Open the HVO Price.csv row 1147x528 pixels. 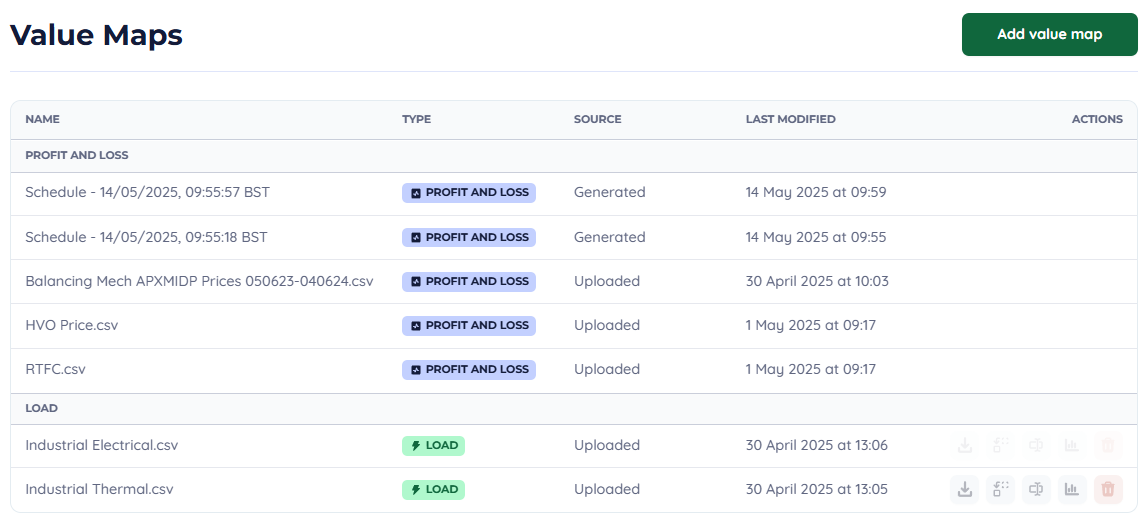[72, 325]
